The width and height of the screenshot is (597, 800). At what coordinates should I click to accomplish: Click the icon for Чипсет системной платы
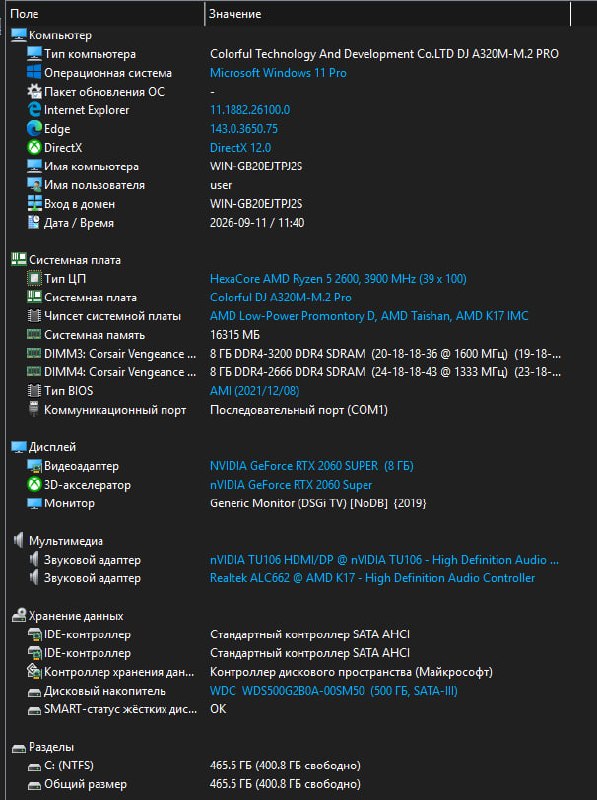(34, 316)
